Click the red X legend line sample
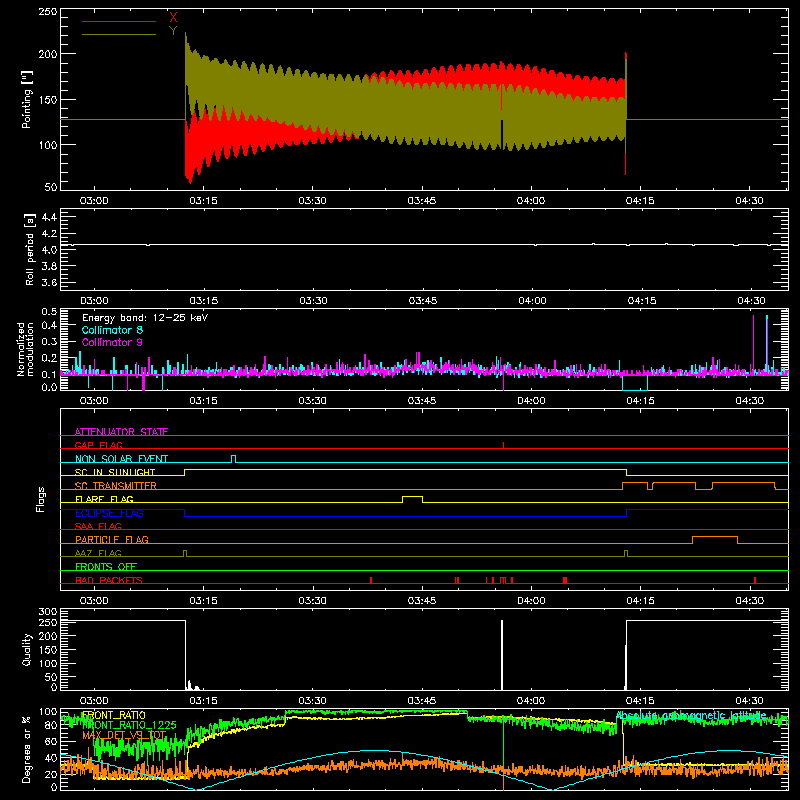 tap(119, 21)
